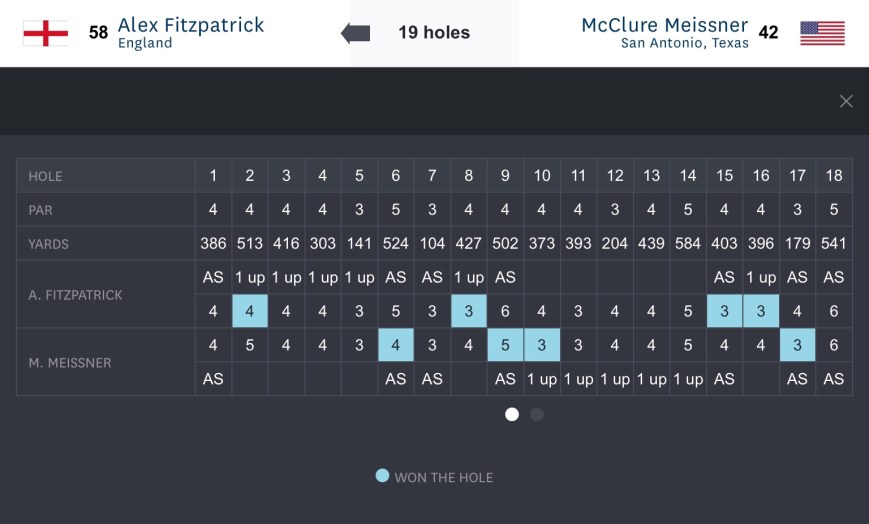Select the A. FITZPATRICK row label
Viewport: 869px width, 524px height.
pyautogui.click(x=74, y=294)
